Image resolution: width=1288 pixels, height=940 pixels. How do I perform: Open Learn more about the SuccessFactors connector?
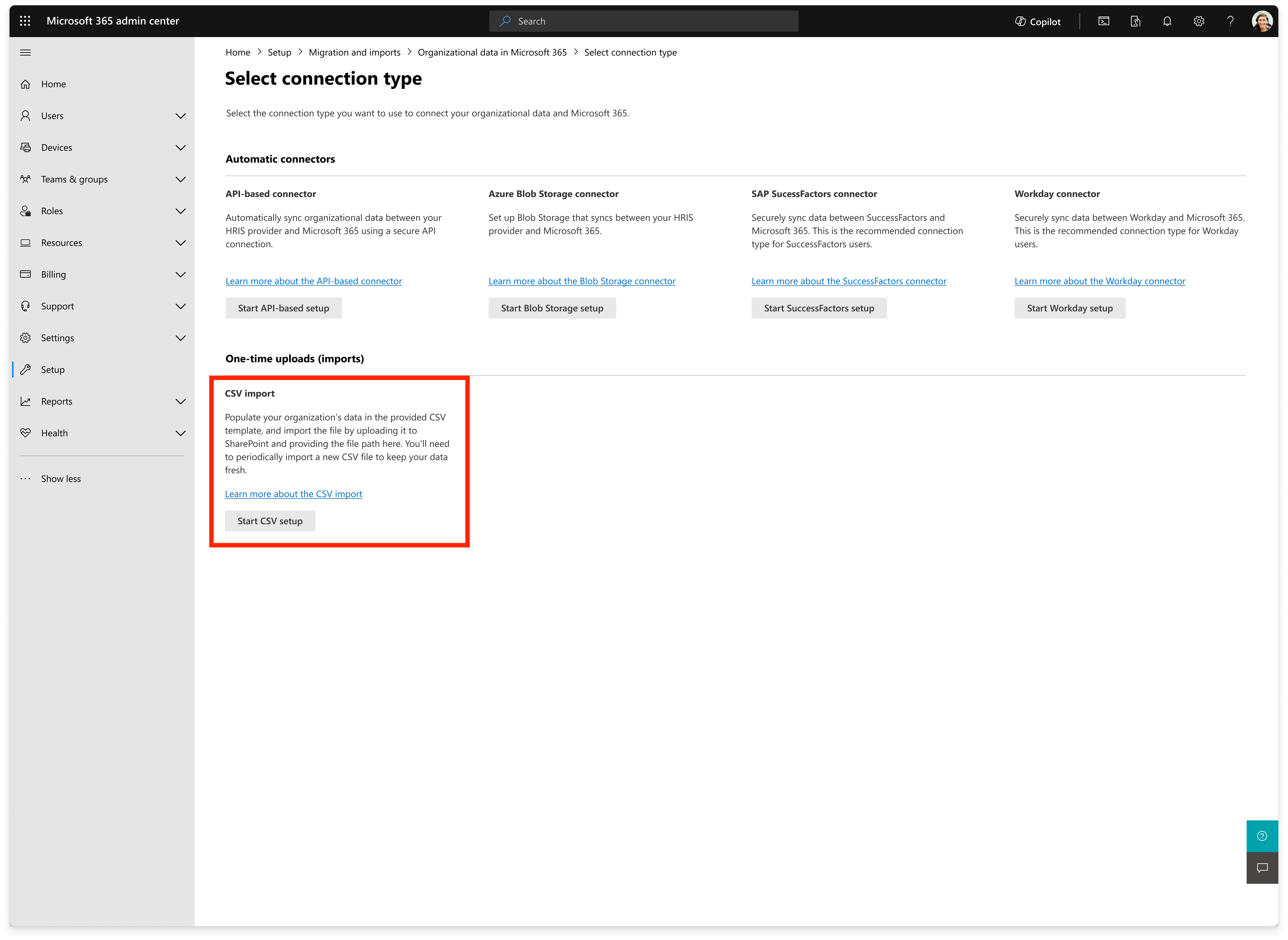point(849,281)
